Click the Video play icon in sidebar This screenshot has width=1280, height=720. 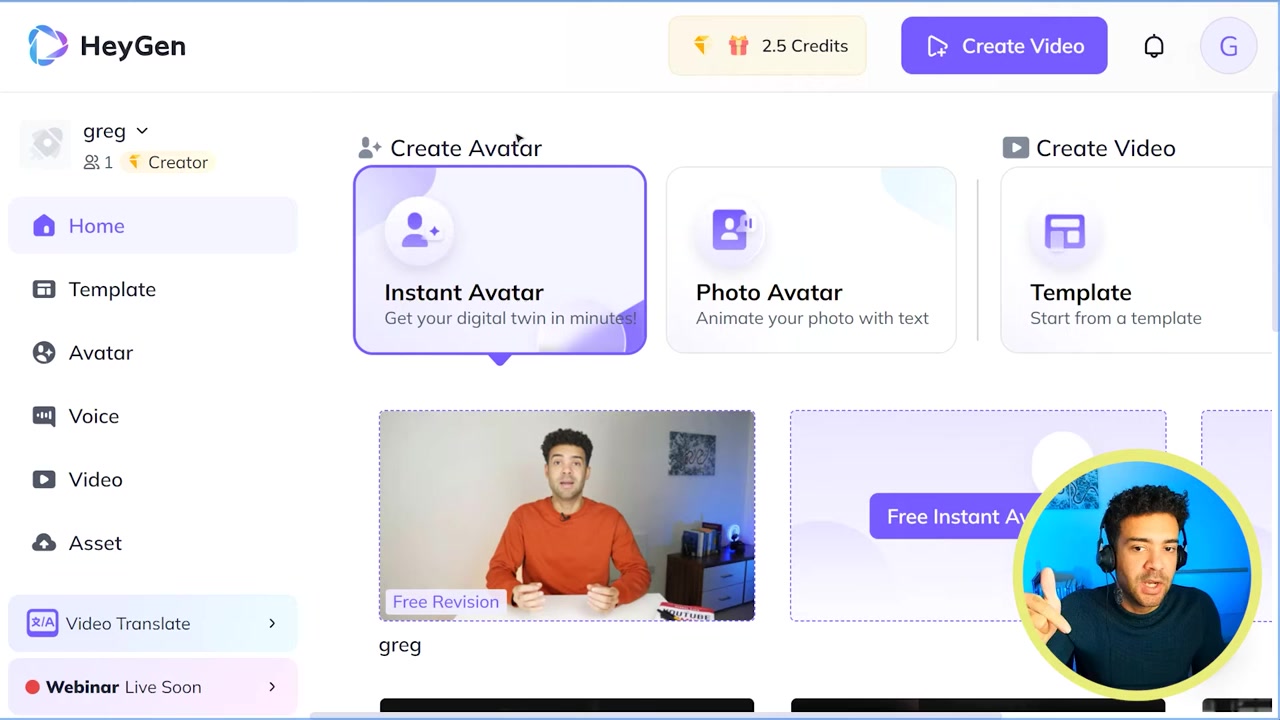tap(44, 480)
